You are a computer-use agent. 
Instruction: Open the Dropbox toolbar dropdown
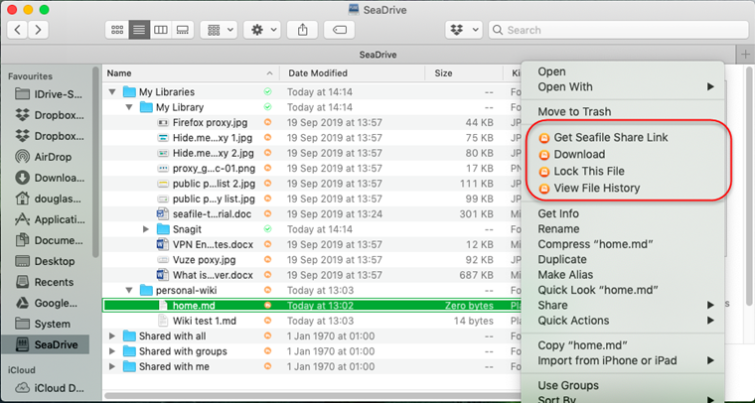coord(464,30)
